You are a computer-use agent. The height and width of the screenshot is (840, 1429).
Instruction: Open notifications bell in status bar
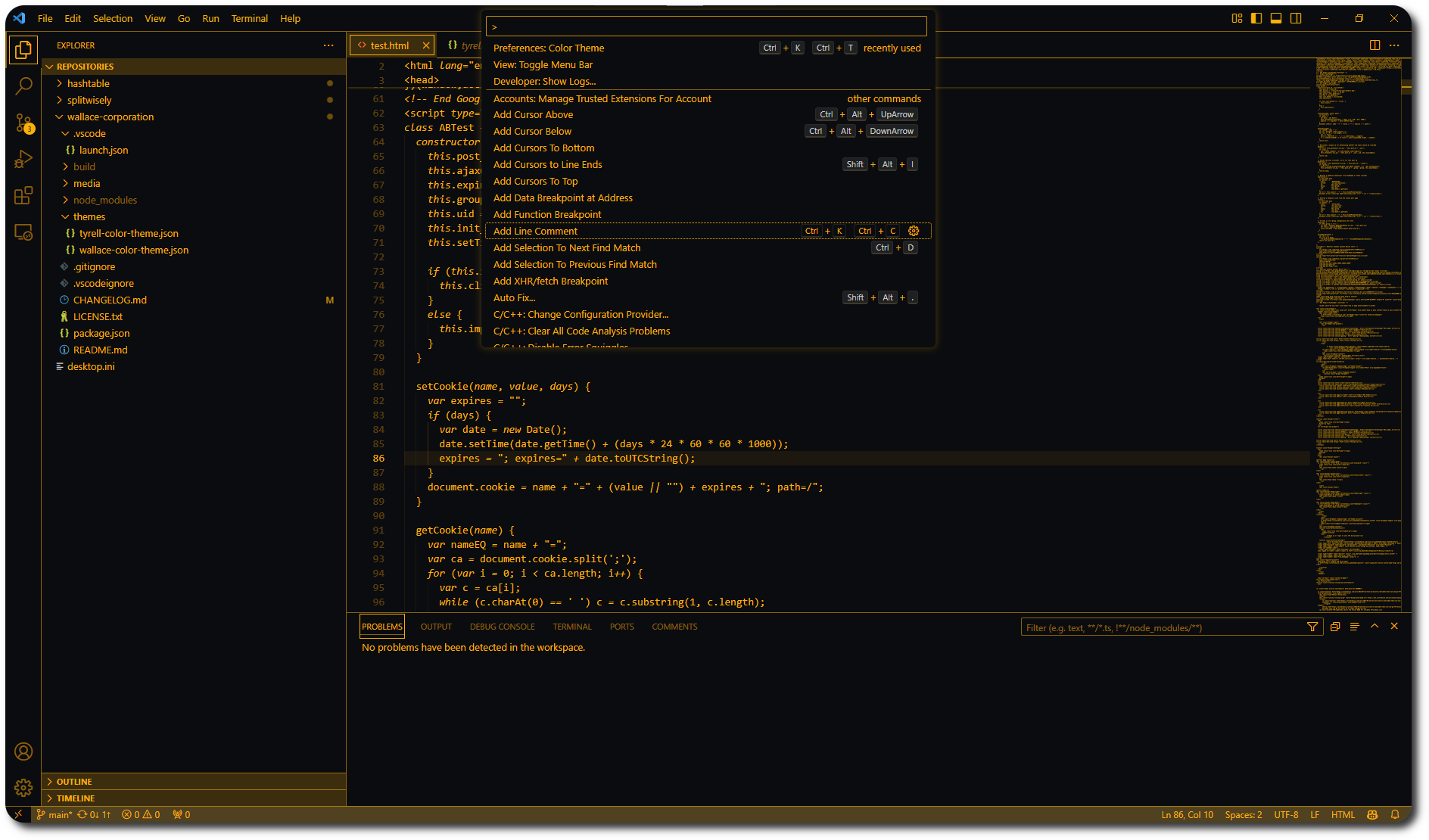point(1395,815)
